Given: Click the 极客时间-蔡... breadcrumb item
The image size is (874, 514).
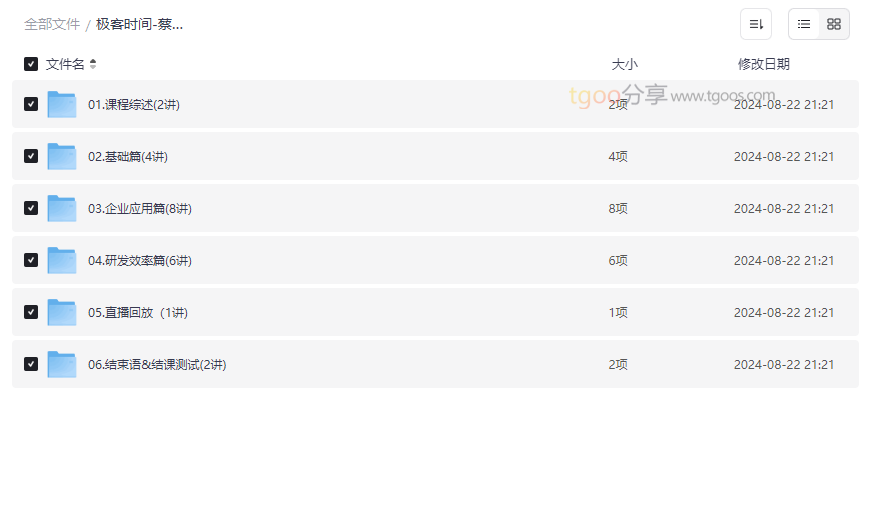Looking at the screenshot, I should 139,24.
